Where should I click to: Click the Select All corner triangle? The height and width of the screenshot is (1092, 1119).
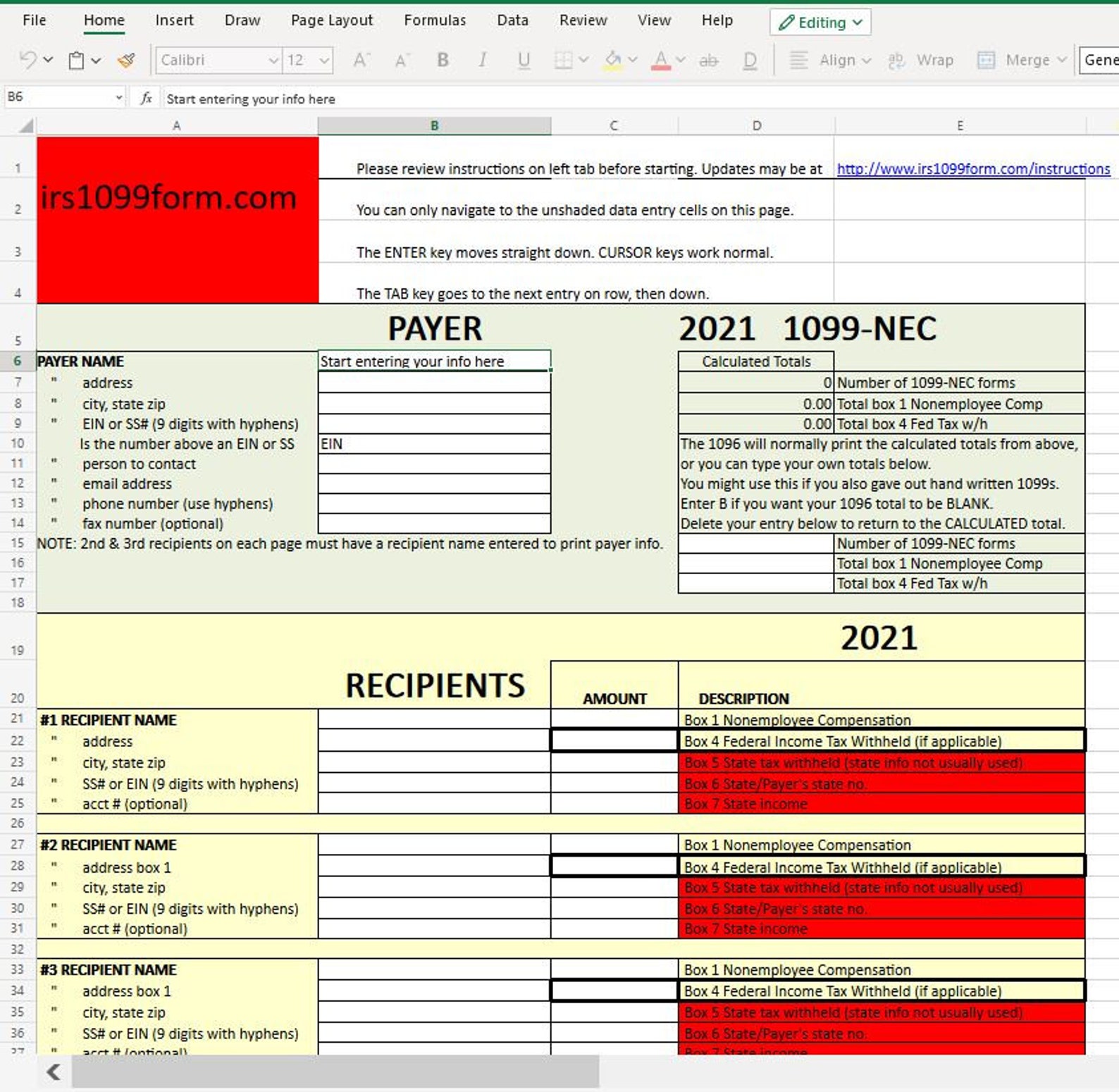[x=26, y=126]
